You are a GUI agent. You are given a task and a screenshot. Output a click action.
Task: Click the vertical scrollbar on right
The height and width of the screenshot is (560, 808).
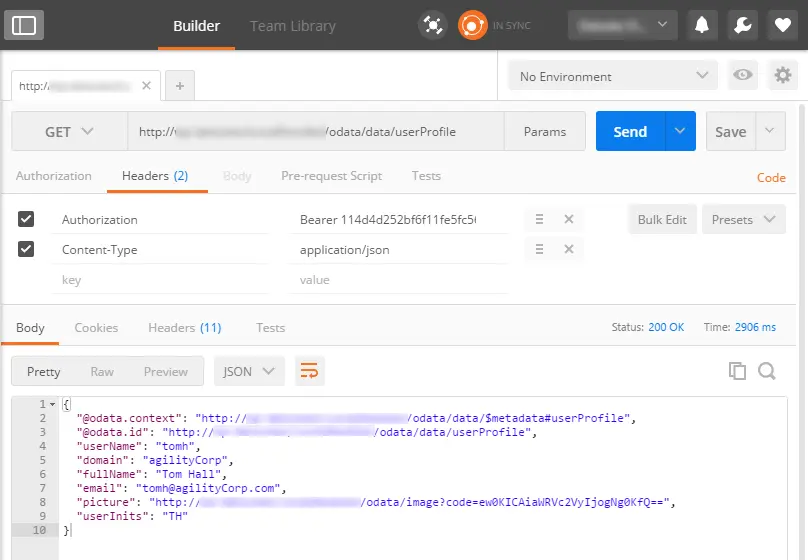[802, 330]
